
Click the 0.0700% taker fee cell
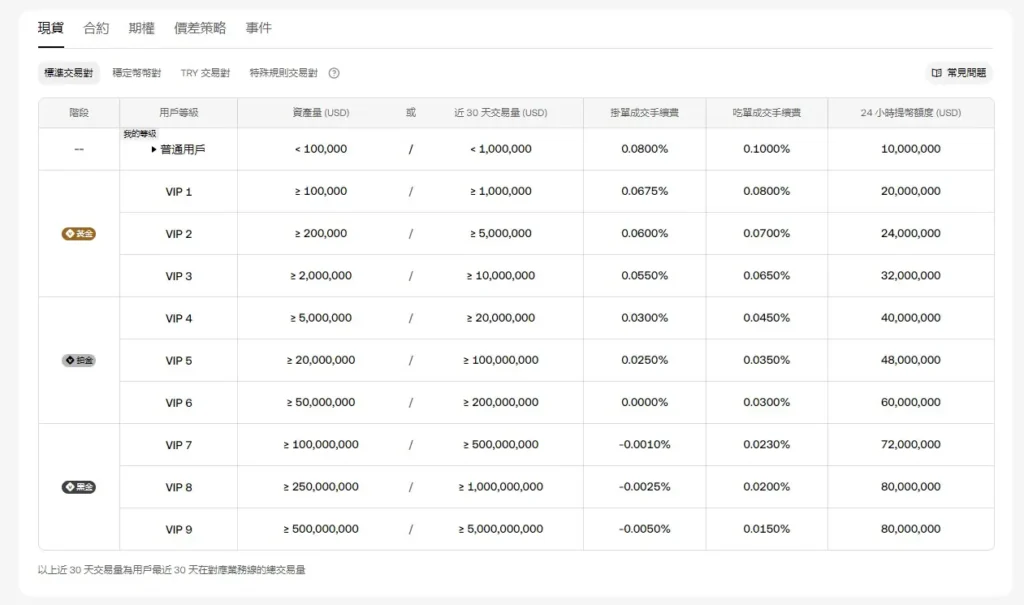click(767, 233)
